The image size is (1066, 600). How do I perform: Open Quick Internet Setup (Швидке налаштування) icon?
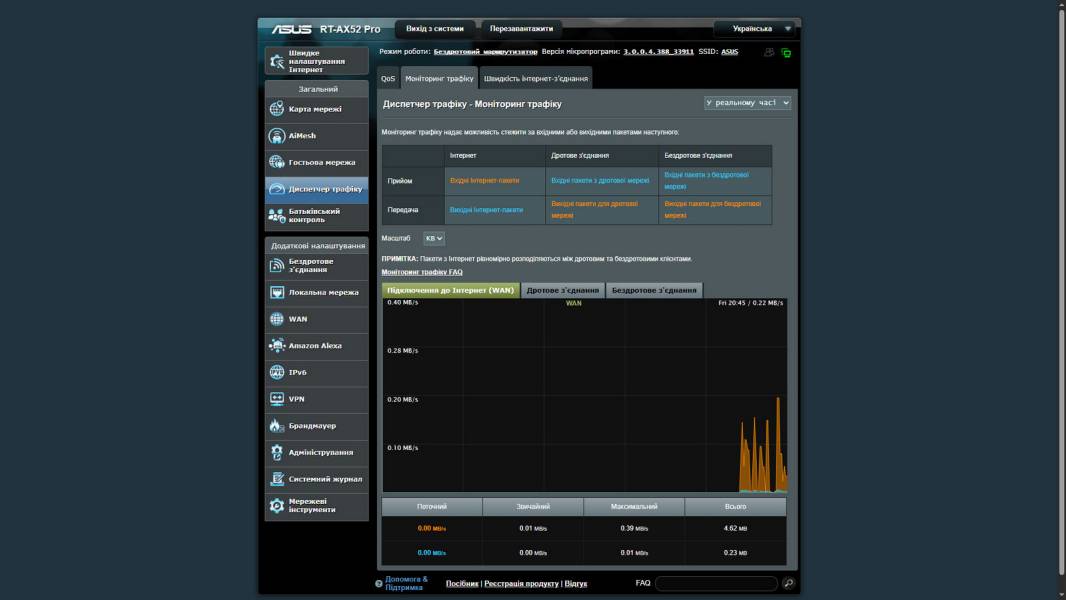click(x=277, y=61)
